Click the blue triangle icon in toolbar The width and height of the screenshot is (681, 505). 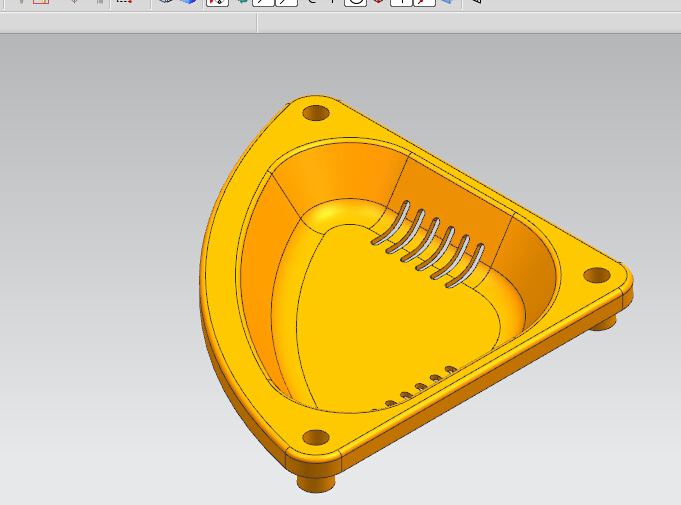[446, 3]
